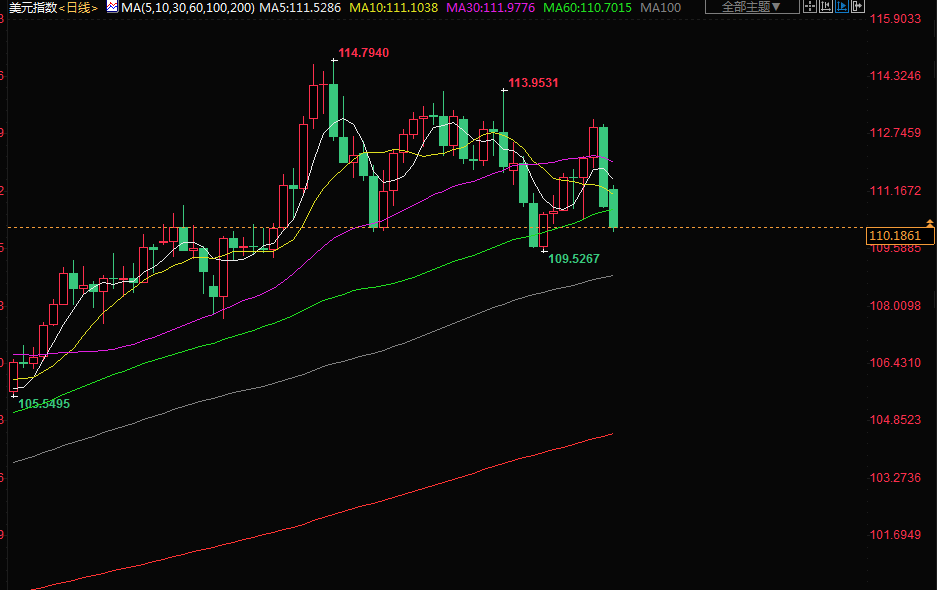Click the 110.1861 current price tag
The image size is (937, 590).
pos(900,236)
